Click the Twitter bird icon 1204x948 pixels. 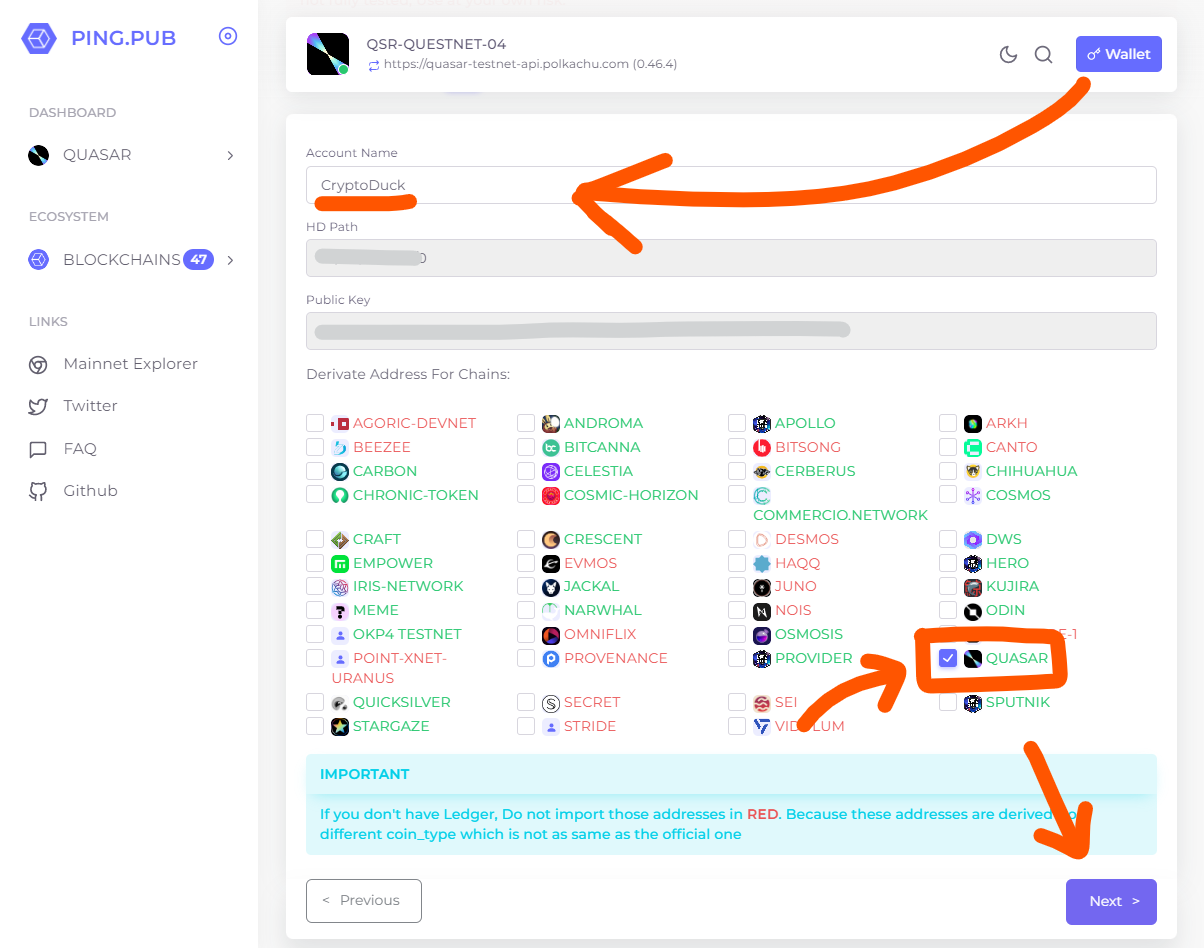point(38,407)
